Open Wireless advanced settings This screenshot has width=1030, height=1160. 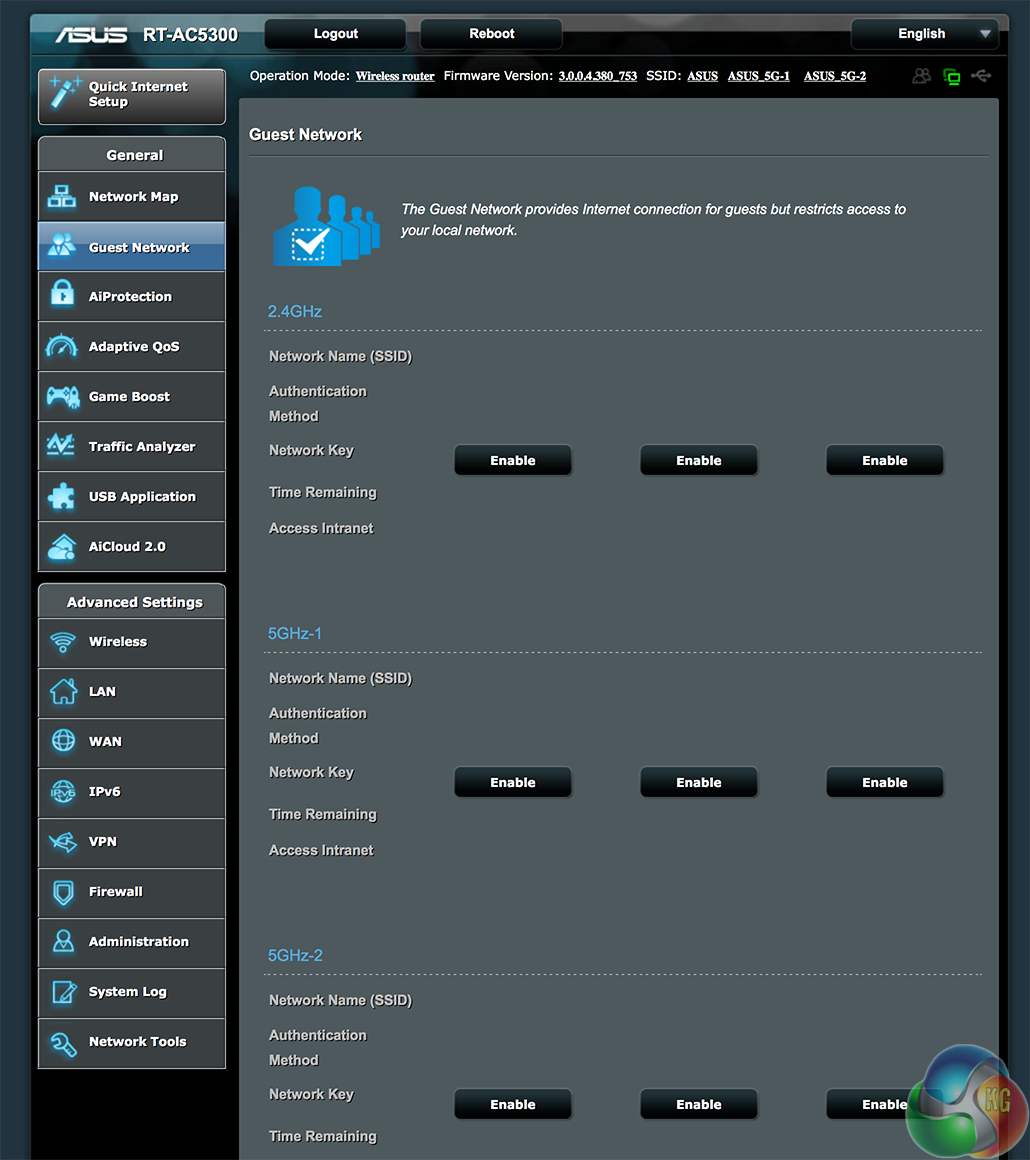(132, 642)
